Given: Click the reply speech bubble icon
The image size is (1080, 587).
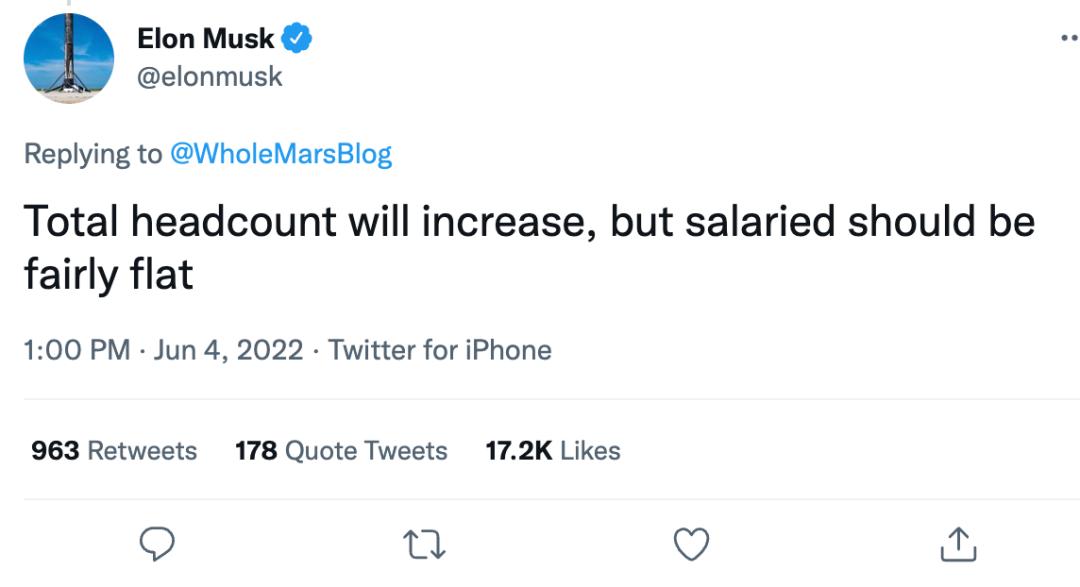Looking at the screenshot, I should (x=156, y=544).
